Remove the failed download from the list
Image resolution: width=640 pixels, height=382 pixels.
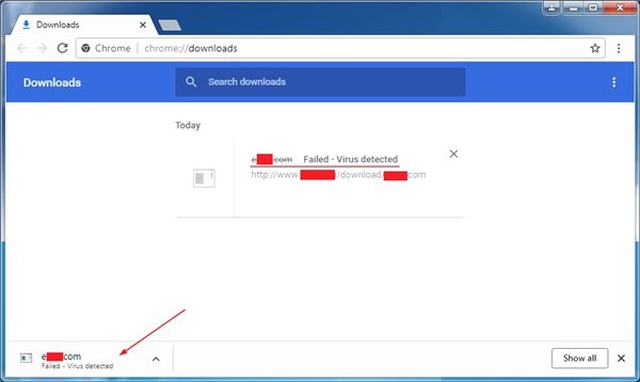click(x=453, y=154)
